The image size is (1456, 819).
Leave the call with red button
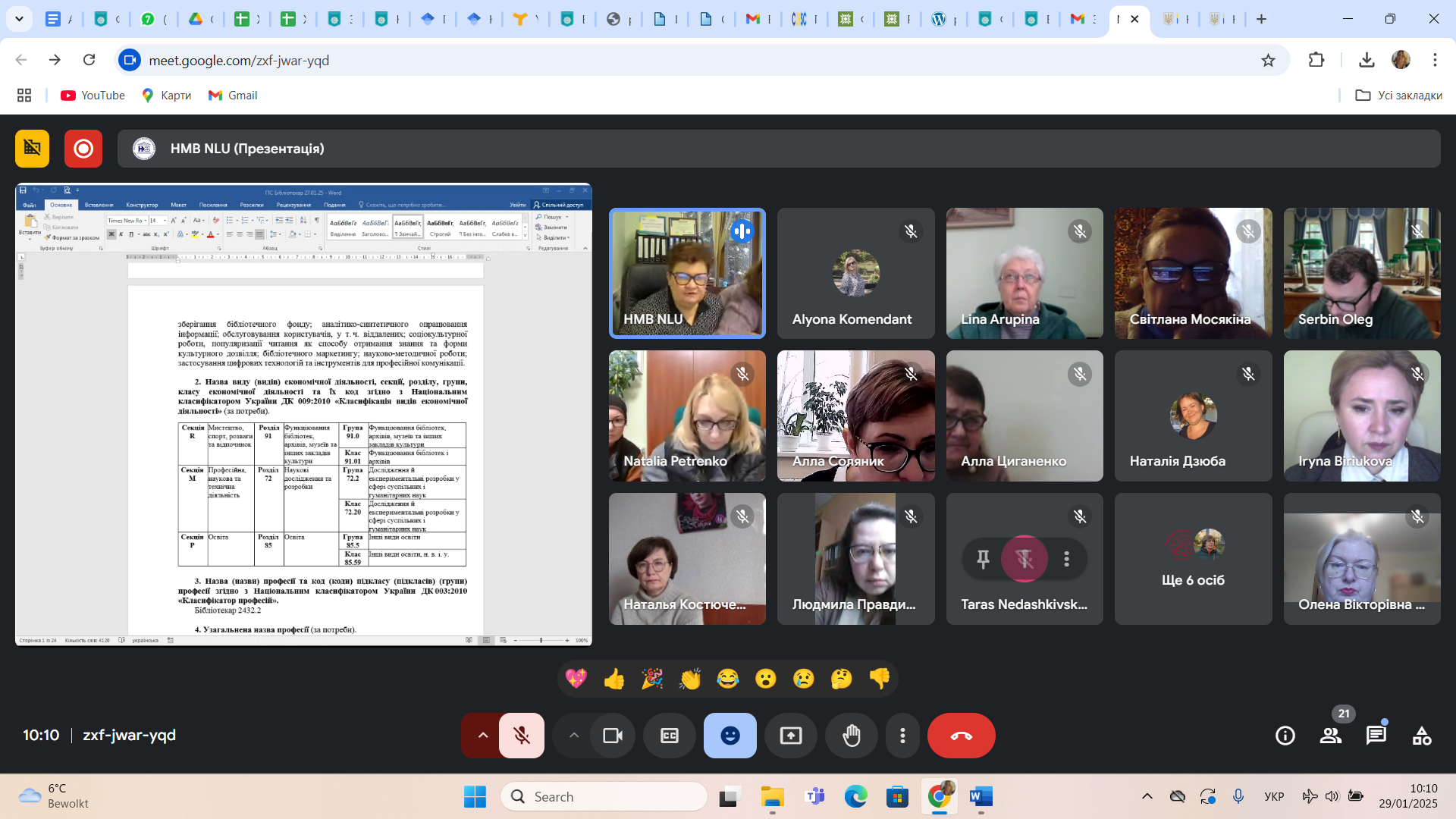pos(961,736)
